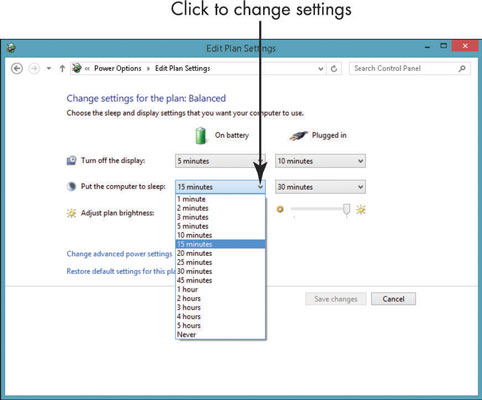Click the Edit Plan Settings breadcrumb
482x400 pixels.
(183, 68)
